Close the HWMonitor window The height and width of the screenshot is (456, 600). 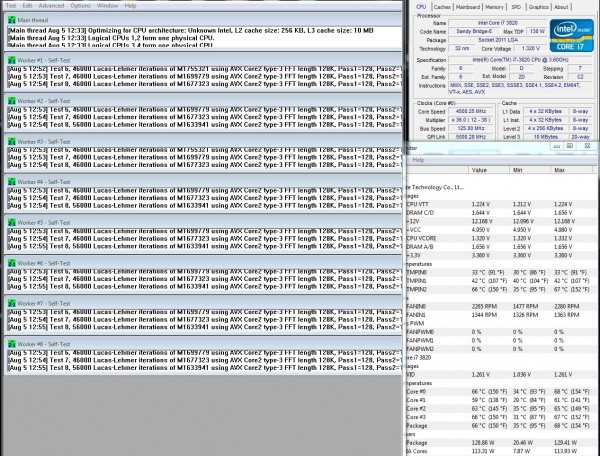tap(587, 147)
